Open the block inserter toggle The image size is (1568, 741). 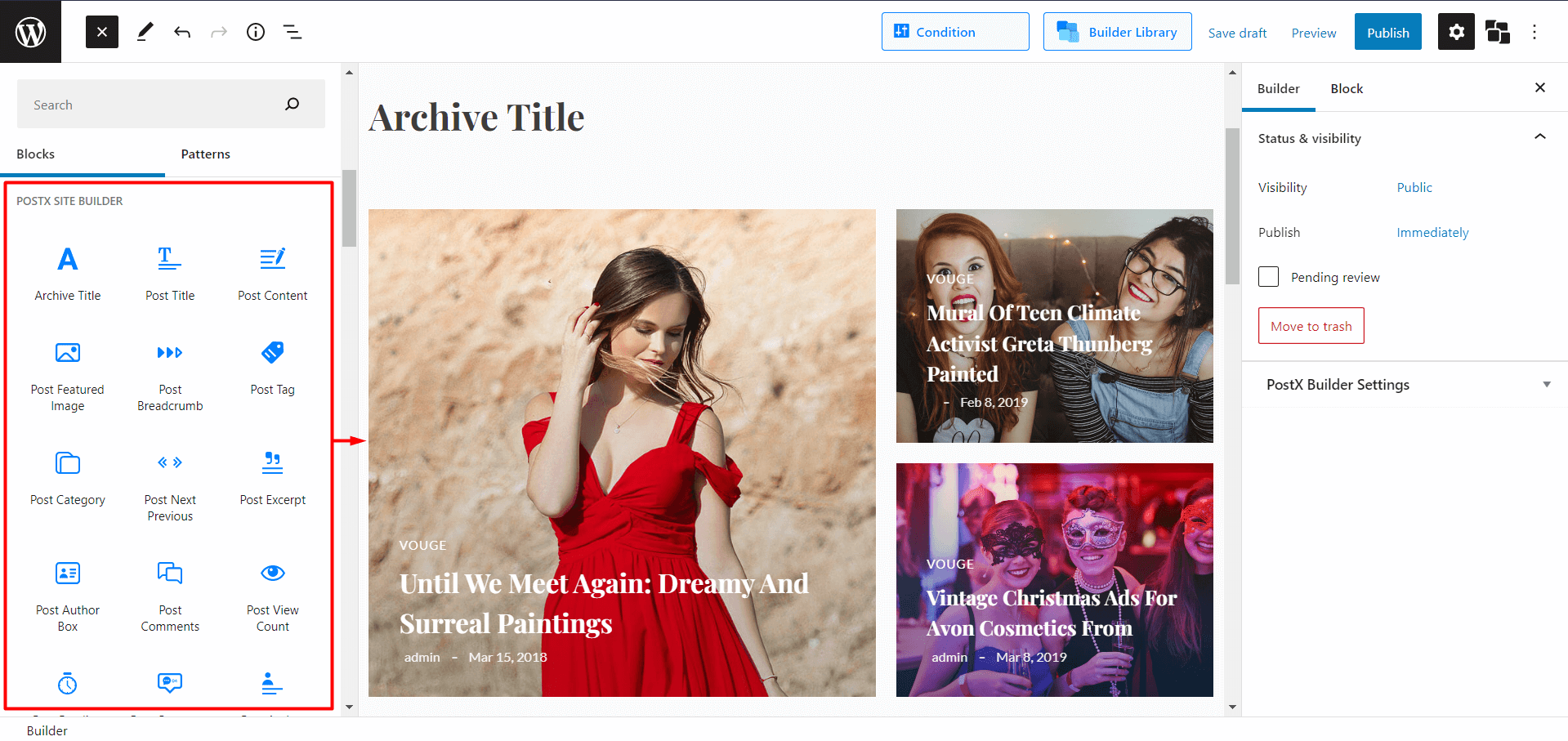click(x=101, y=32)
